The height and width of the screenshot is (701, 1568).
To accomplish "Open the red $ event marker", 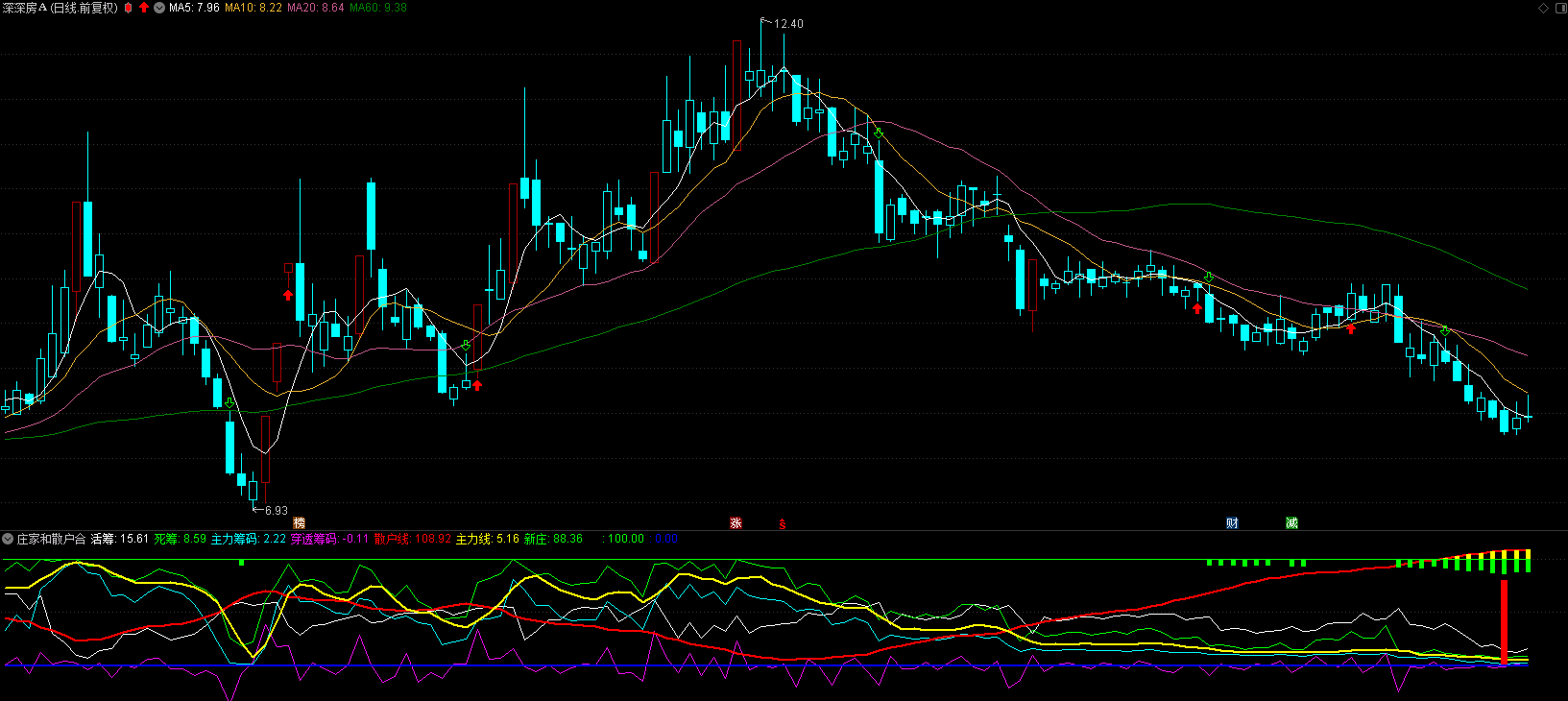I will click(783, 524).
